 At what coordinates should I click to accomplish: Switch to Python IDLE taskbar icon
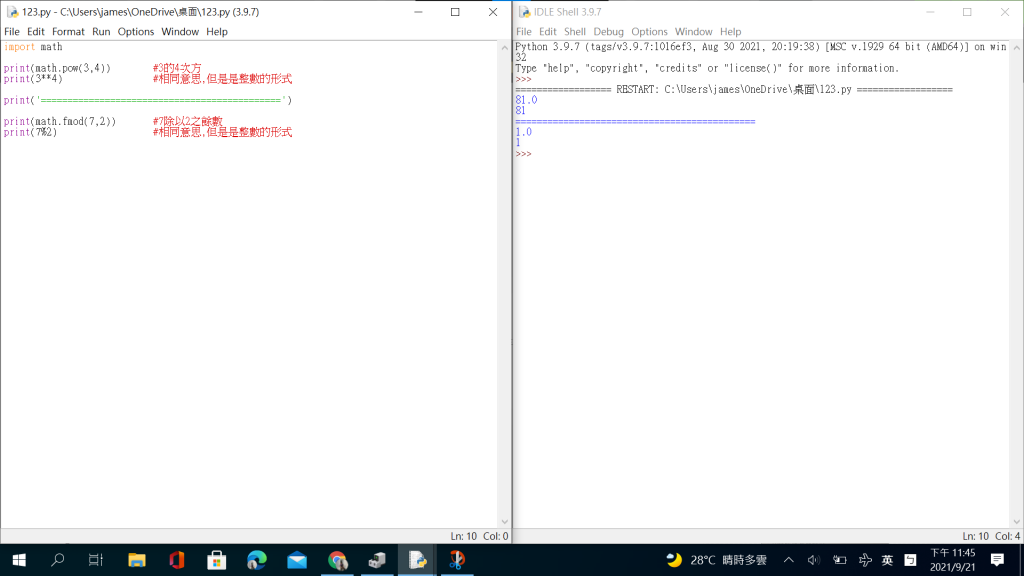[x=417, y=560]
